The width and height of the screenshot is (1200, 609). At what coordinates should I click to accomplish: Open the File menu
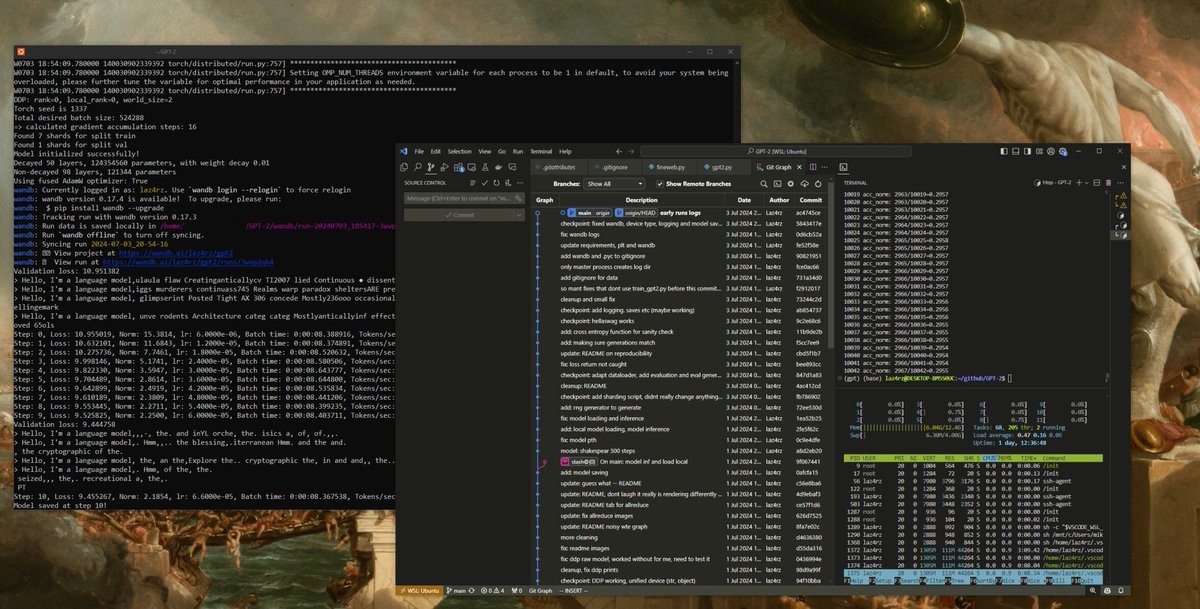tap(419, 151)
